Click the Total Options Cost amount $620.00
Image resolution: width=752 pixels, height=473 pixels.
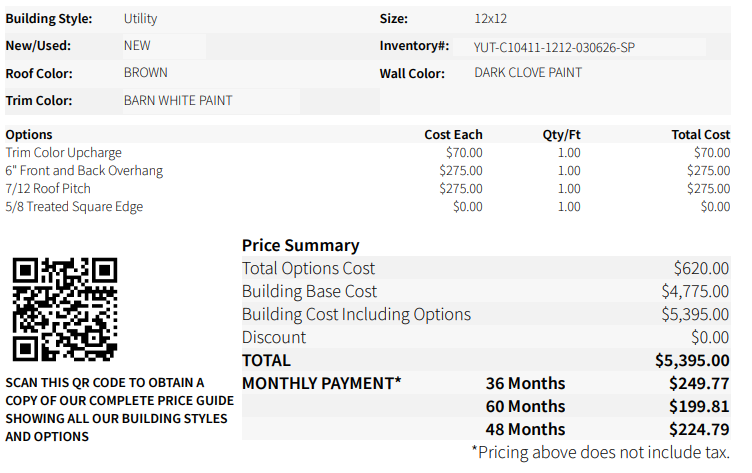(x=701, y=268)
